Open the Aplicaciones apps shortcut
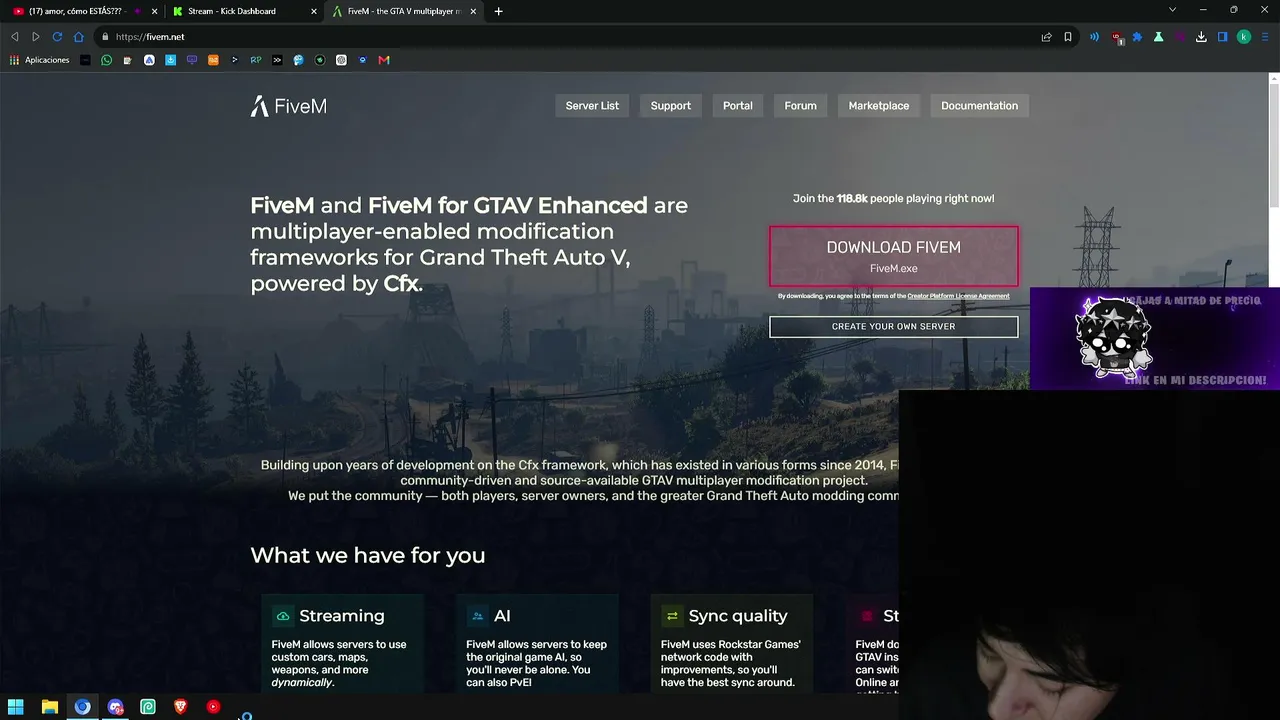 (x=40, y=60)
